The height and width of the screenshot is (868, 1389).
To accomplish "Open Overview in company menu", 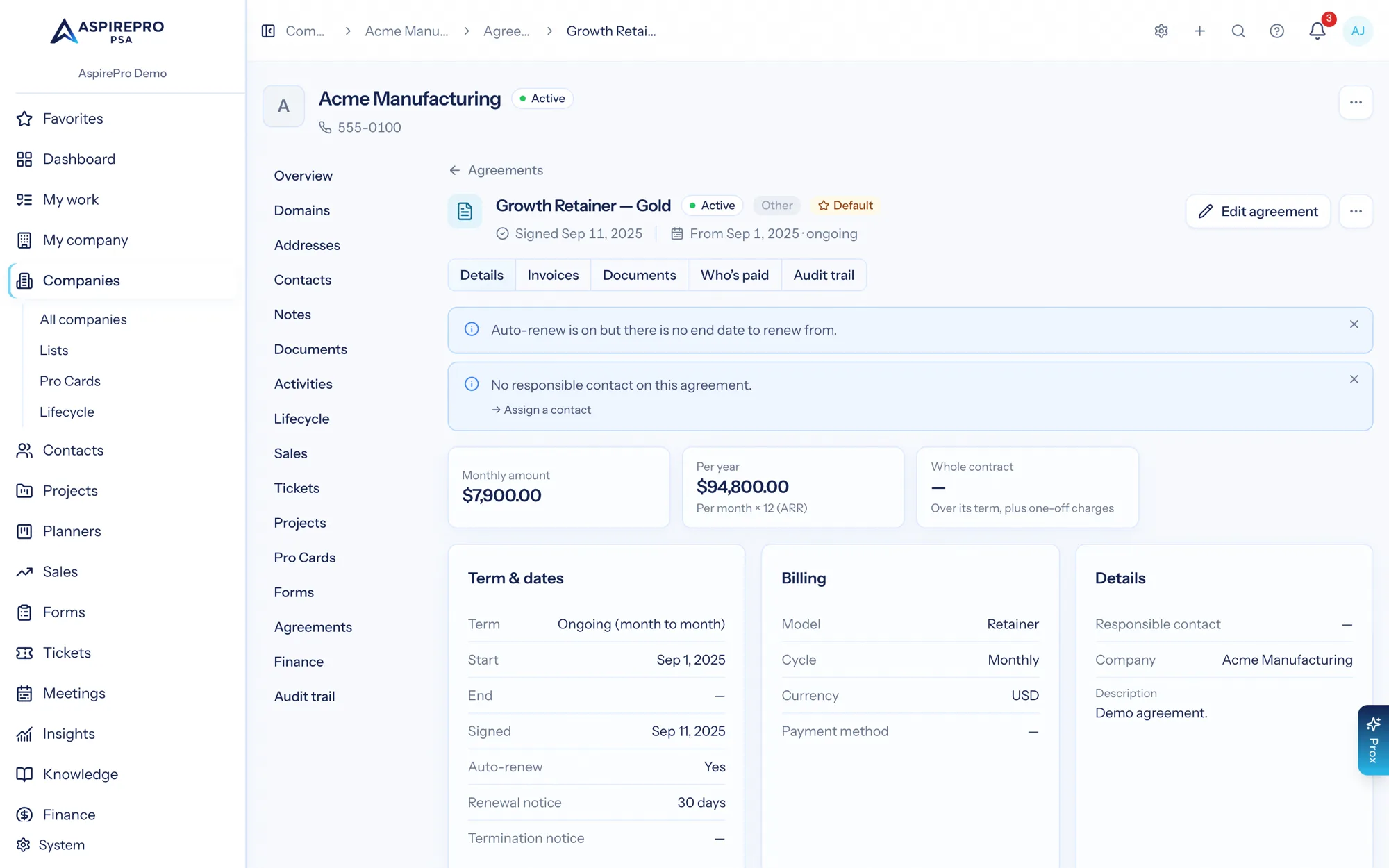I will 303,176.
